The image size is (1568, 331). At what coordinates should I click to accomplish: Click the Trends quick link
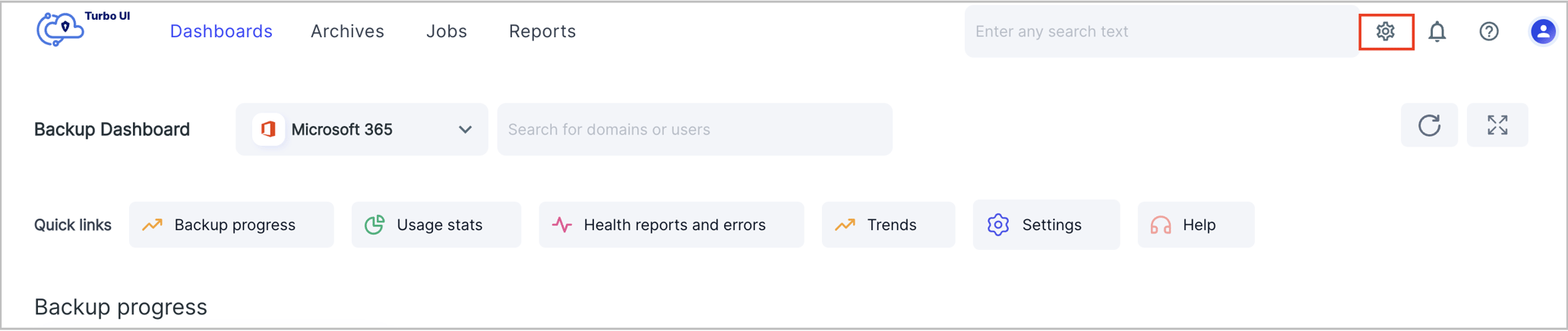pos(888,225)
